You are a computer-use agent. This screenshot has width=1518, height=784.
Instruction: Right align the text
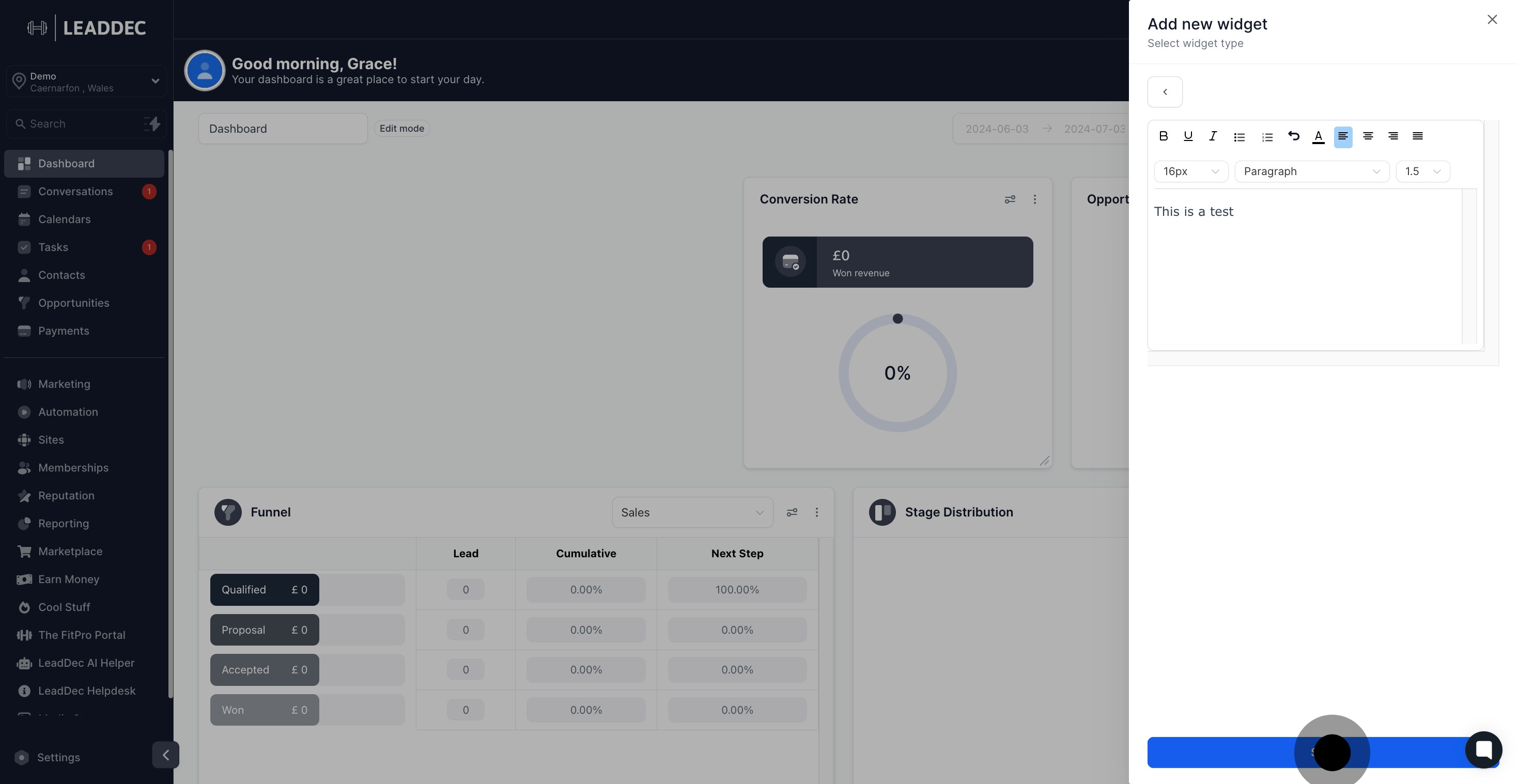click(1392, 136)
